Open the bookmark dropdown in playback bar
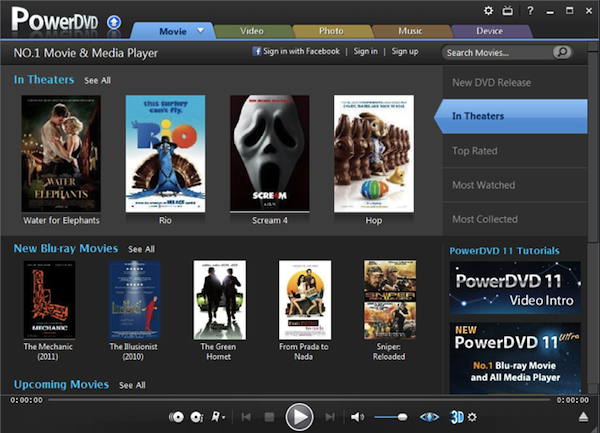 (218, 417)
